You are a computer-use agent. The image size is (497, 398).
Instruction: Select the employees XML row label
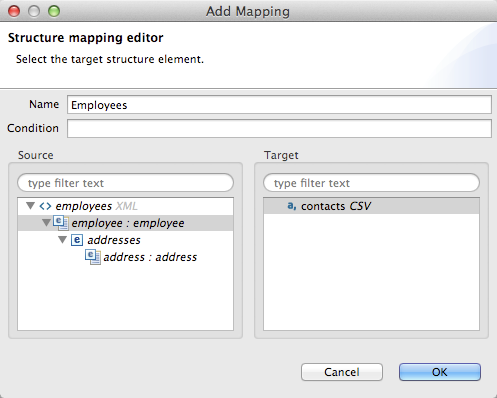(x=96, y=206)
